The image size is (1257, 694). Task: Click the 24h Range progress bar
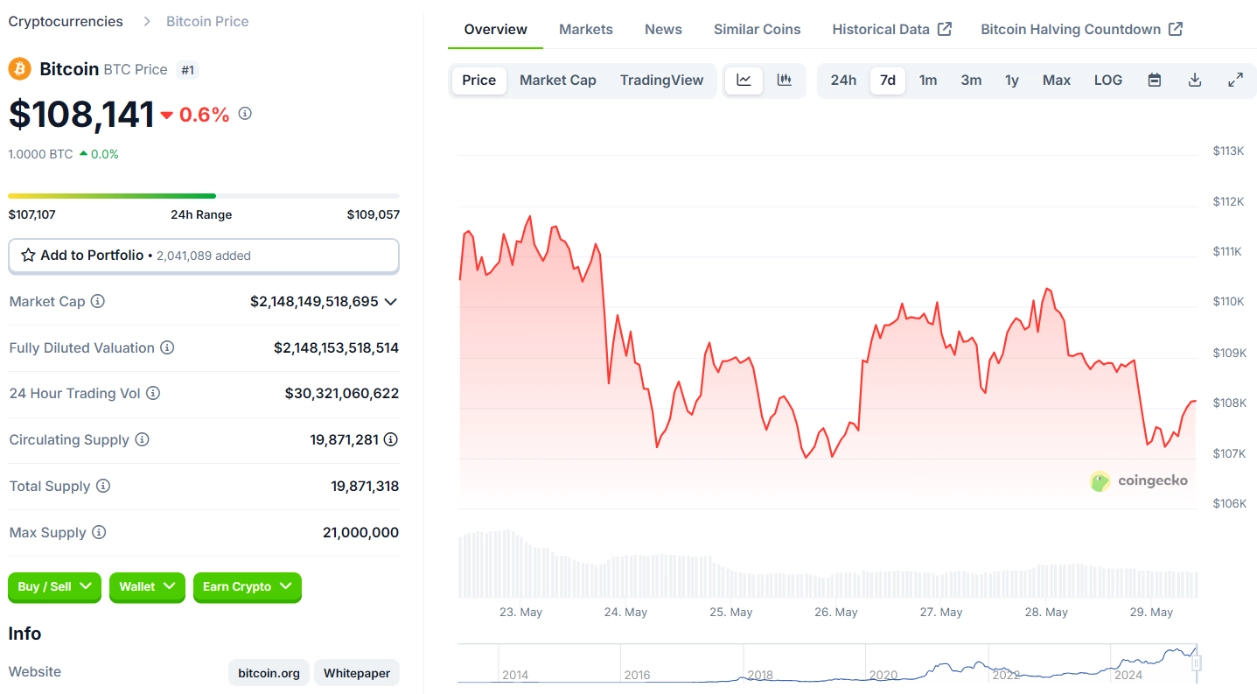tap(204, 196)
